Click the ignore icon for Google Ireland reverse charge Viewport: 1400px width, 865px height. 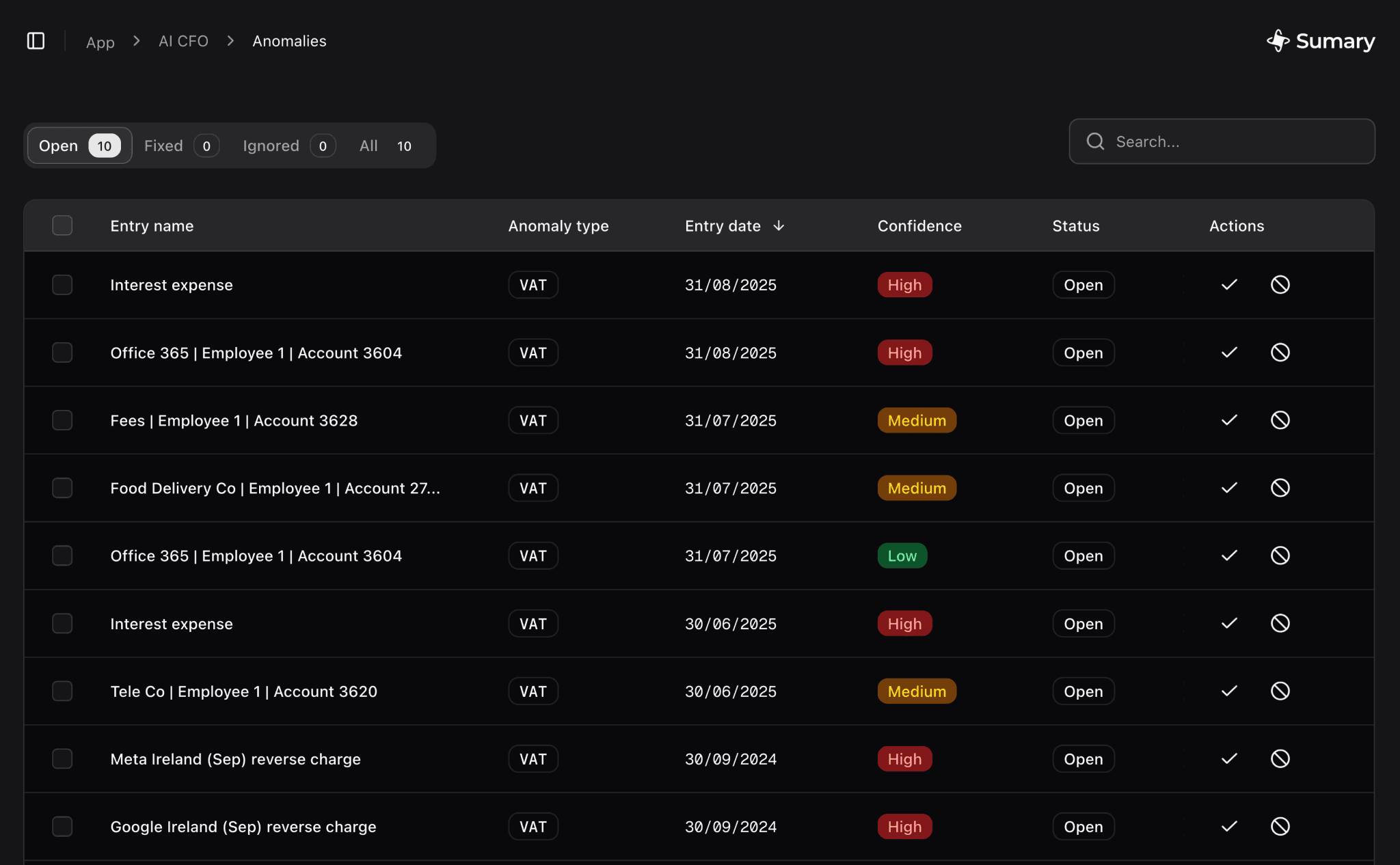pos(1280,826)
